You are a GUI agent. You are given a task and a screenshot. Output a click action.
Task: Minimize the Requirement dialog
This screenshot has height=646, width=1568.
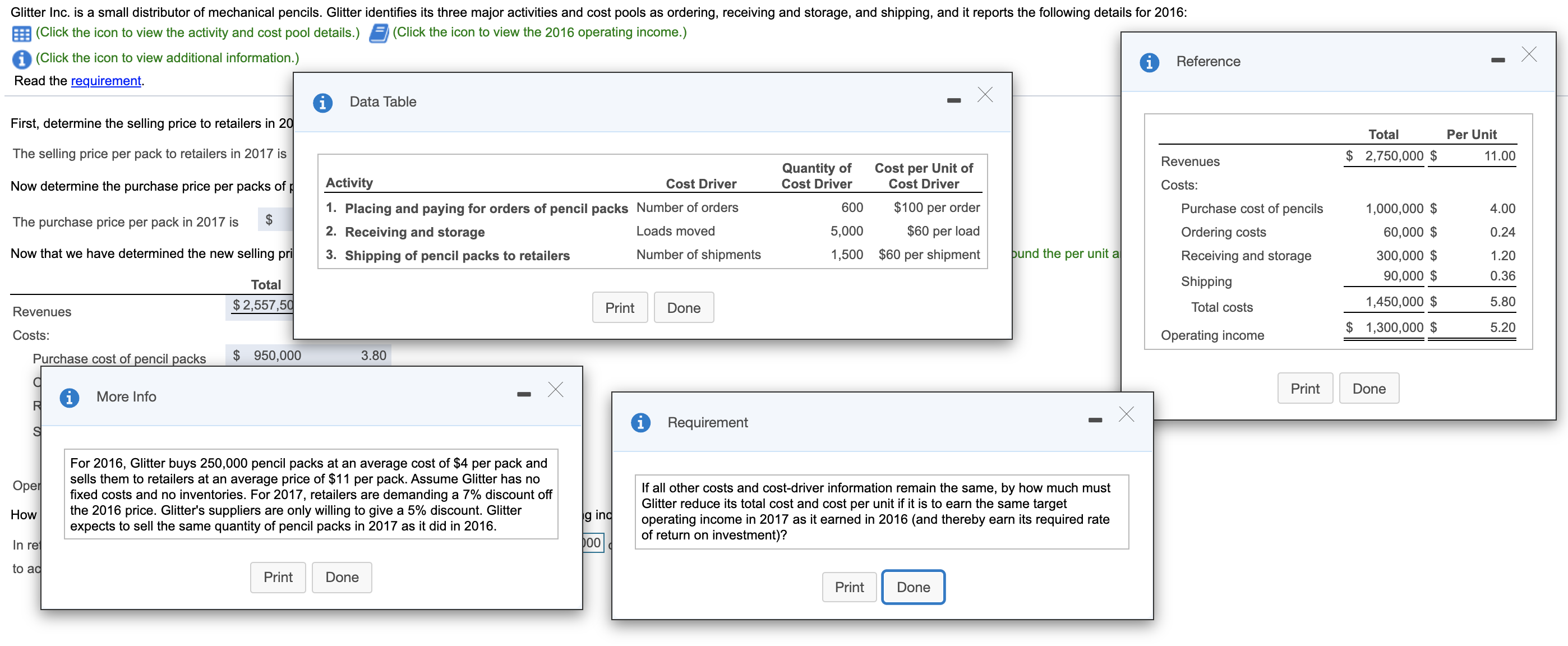click(1095, 421)
